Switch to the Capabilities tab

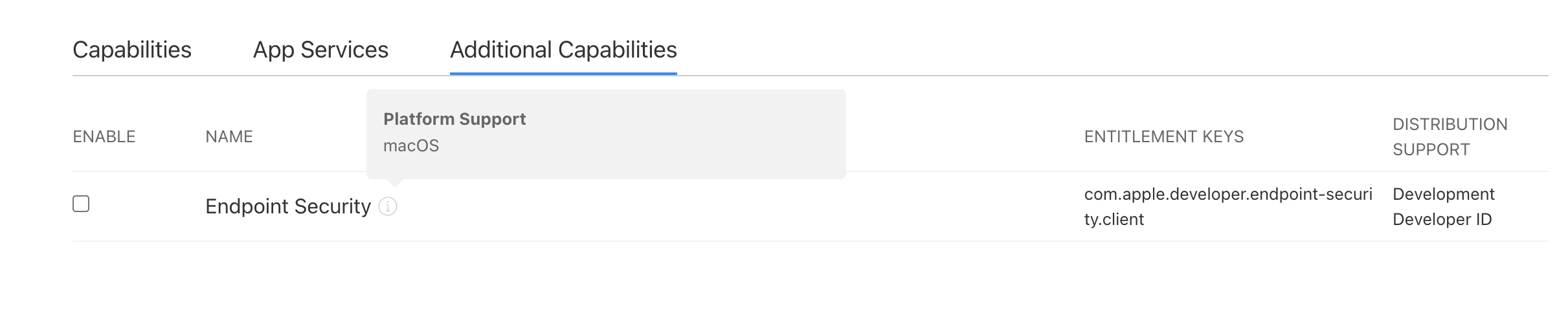(x=132, y=50)
